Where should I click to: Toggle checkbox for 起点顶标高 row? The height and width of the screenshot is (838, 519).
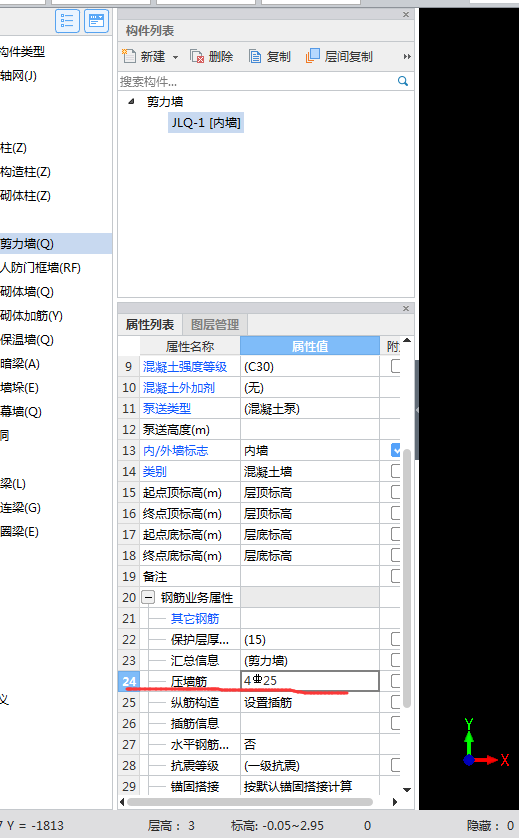pyautogui.click(x=396, y=492)
